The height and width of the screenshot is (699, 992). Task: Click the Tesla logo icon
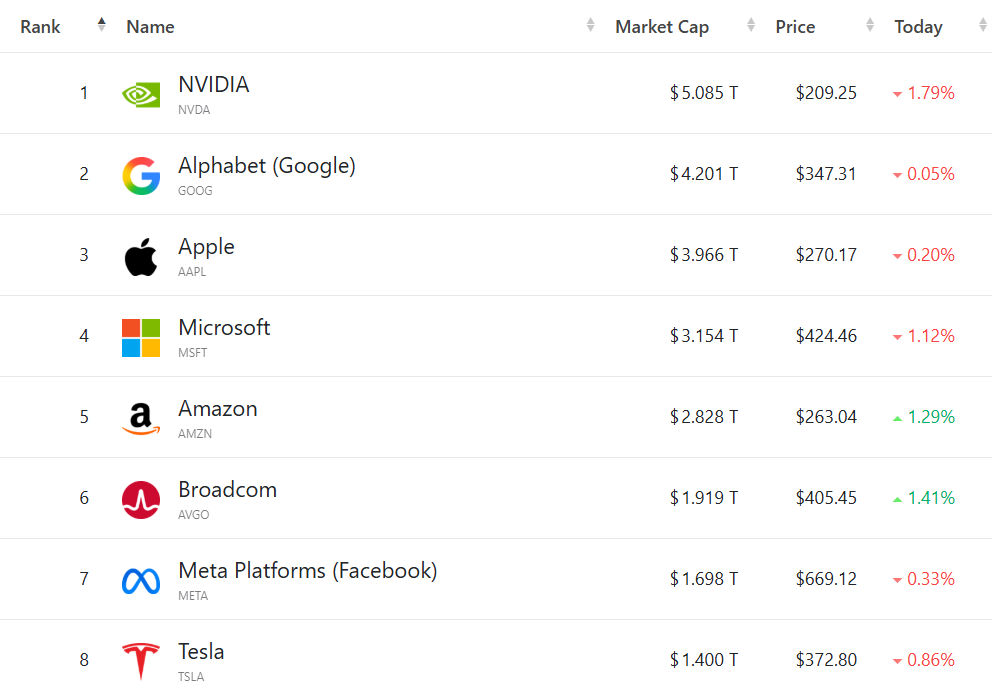click(x=141, y=662)
